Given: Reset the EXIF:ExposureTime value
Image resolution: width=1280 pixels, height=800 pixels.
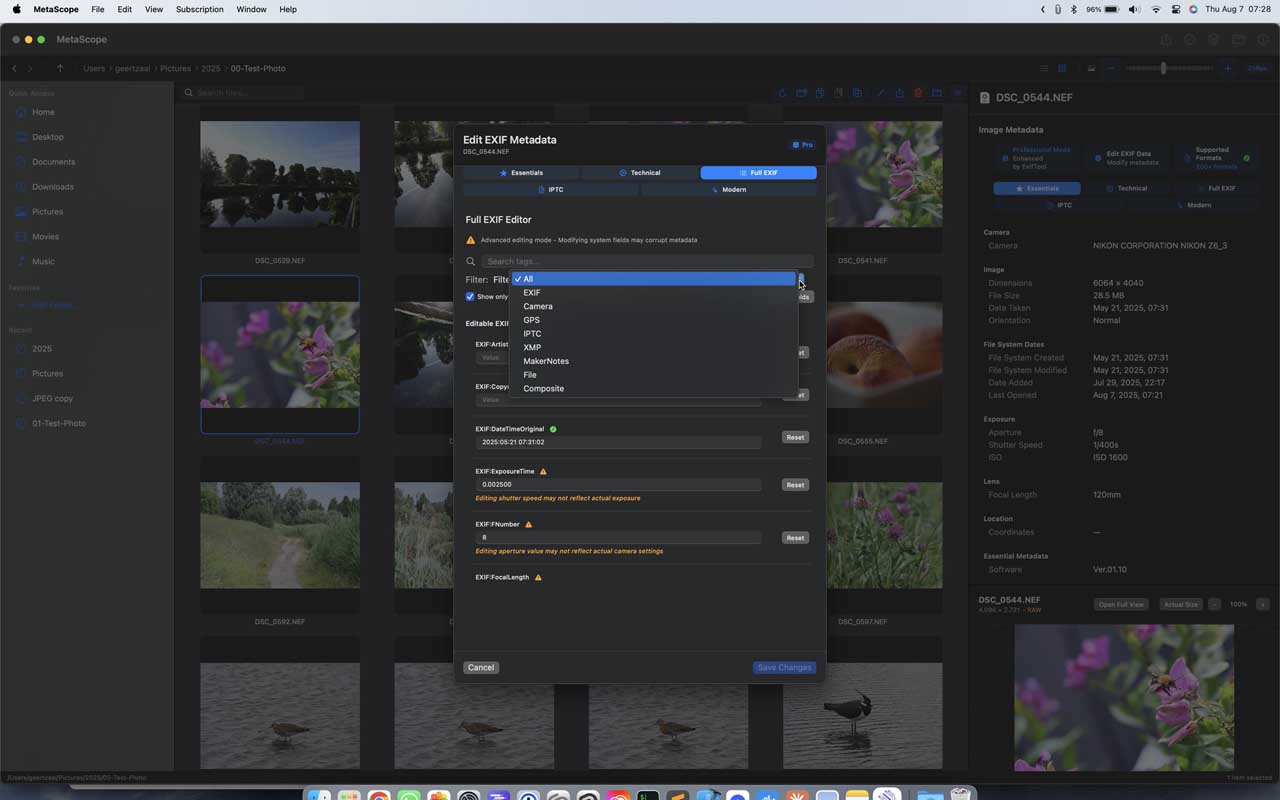Looking at the screenshot, I should [795, 485].
